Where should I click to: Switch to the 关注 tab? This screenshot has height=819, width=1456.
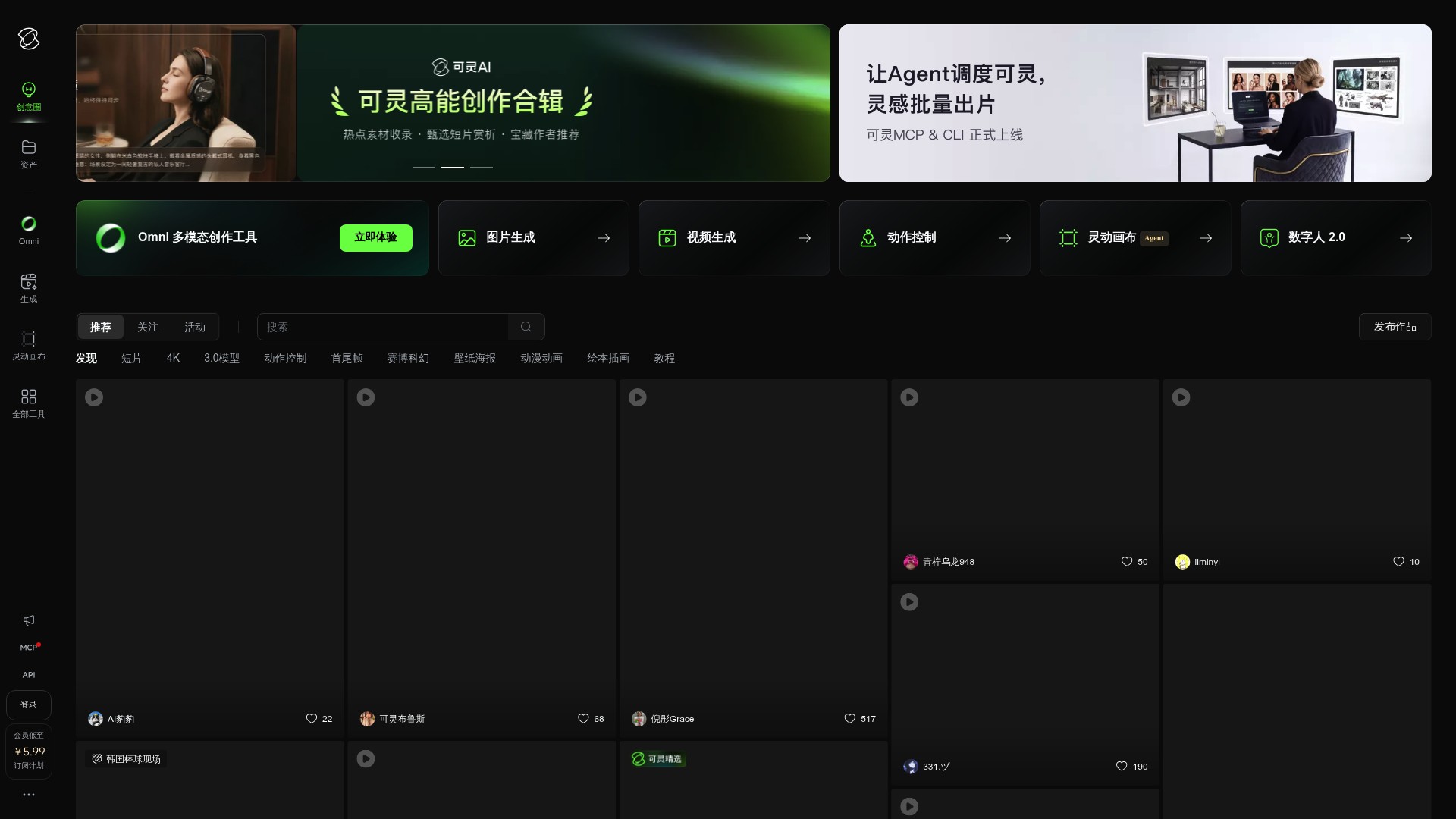pyautogui.click(x=147, y=327)
